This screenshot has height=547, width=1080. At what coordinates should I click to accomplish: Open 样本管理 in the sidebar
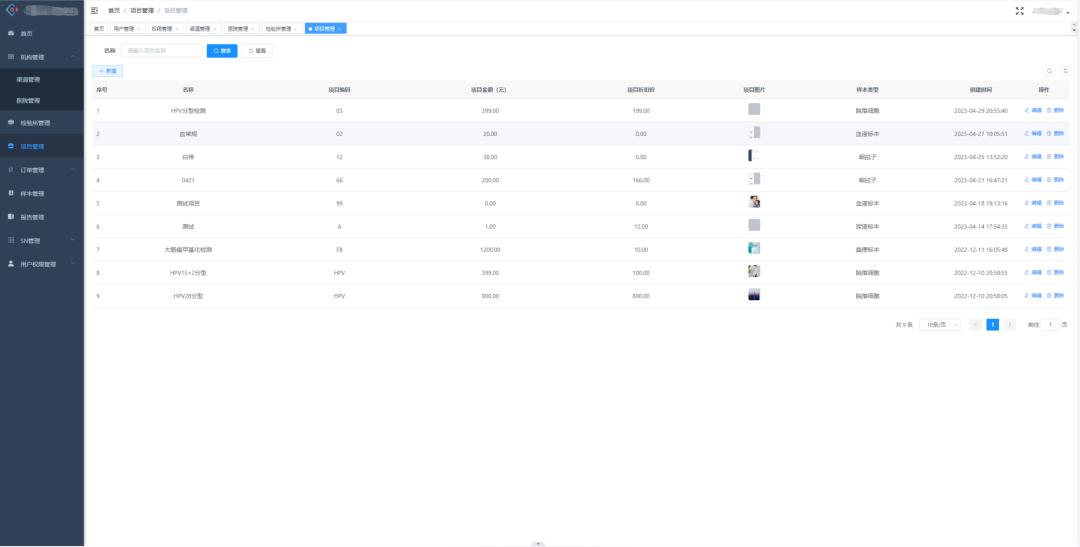(41, 194)
